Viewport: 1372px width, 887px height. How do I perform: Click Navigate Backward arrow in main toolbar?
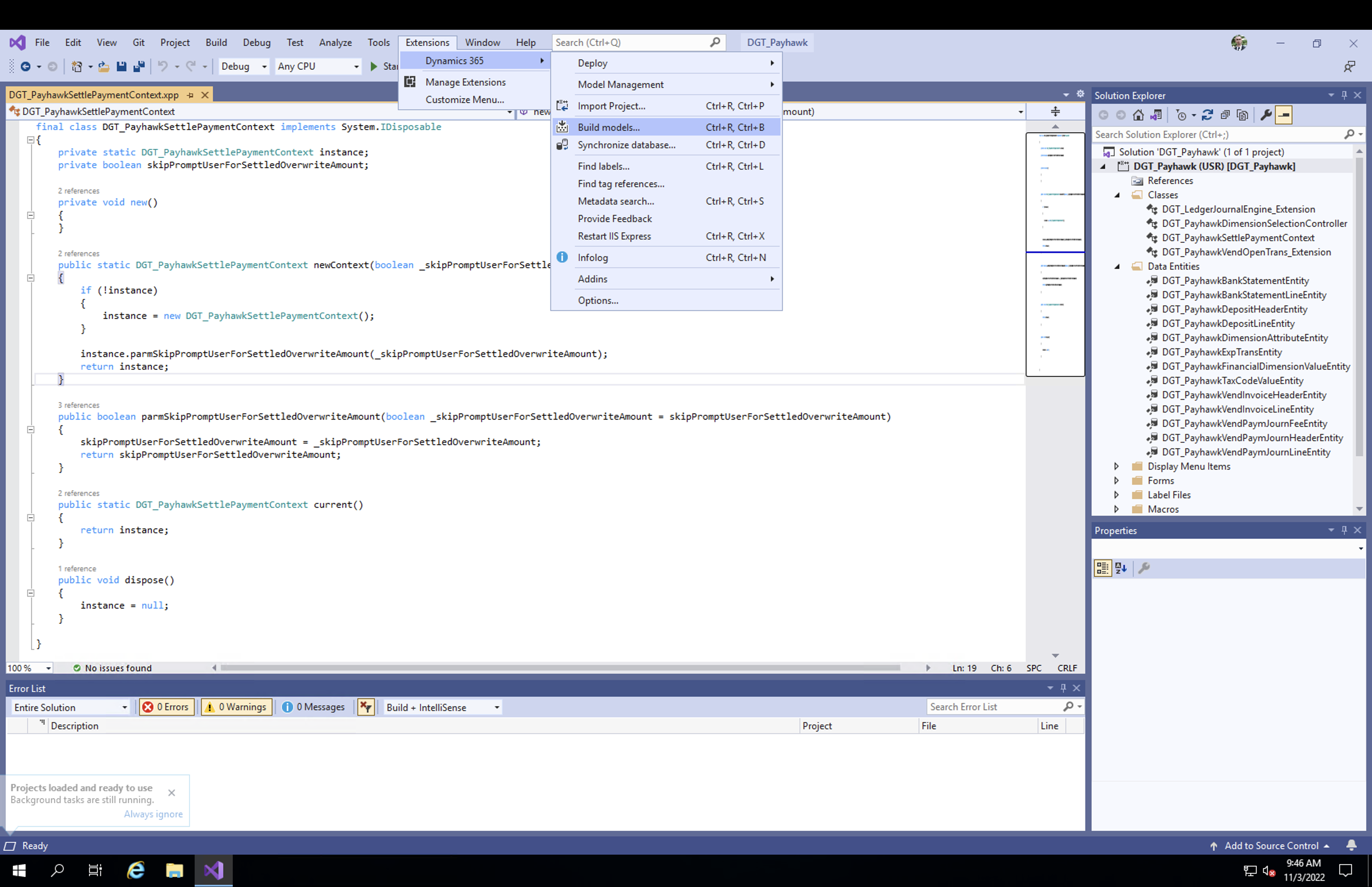[x=25, y=66]
